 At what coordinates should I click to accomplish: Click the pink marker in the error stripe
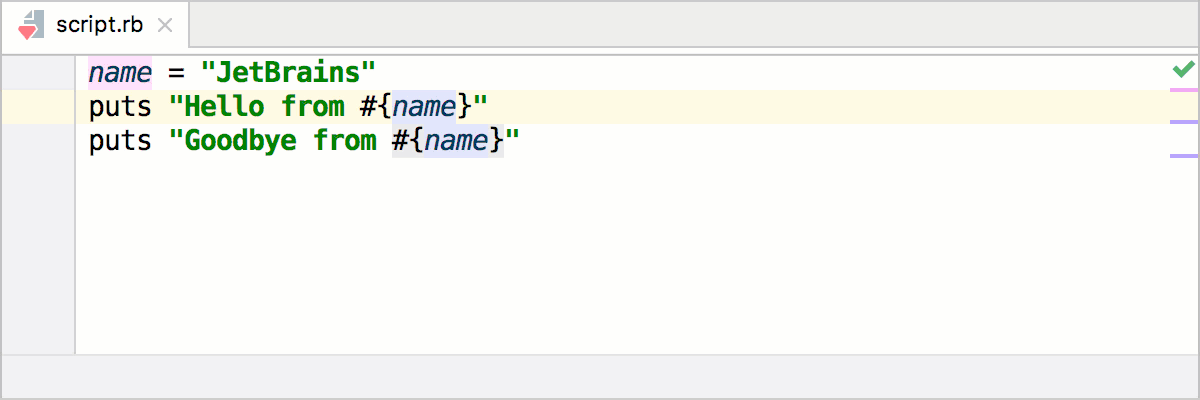point(1183,89)
